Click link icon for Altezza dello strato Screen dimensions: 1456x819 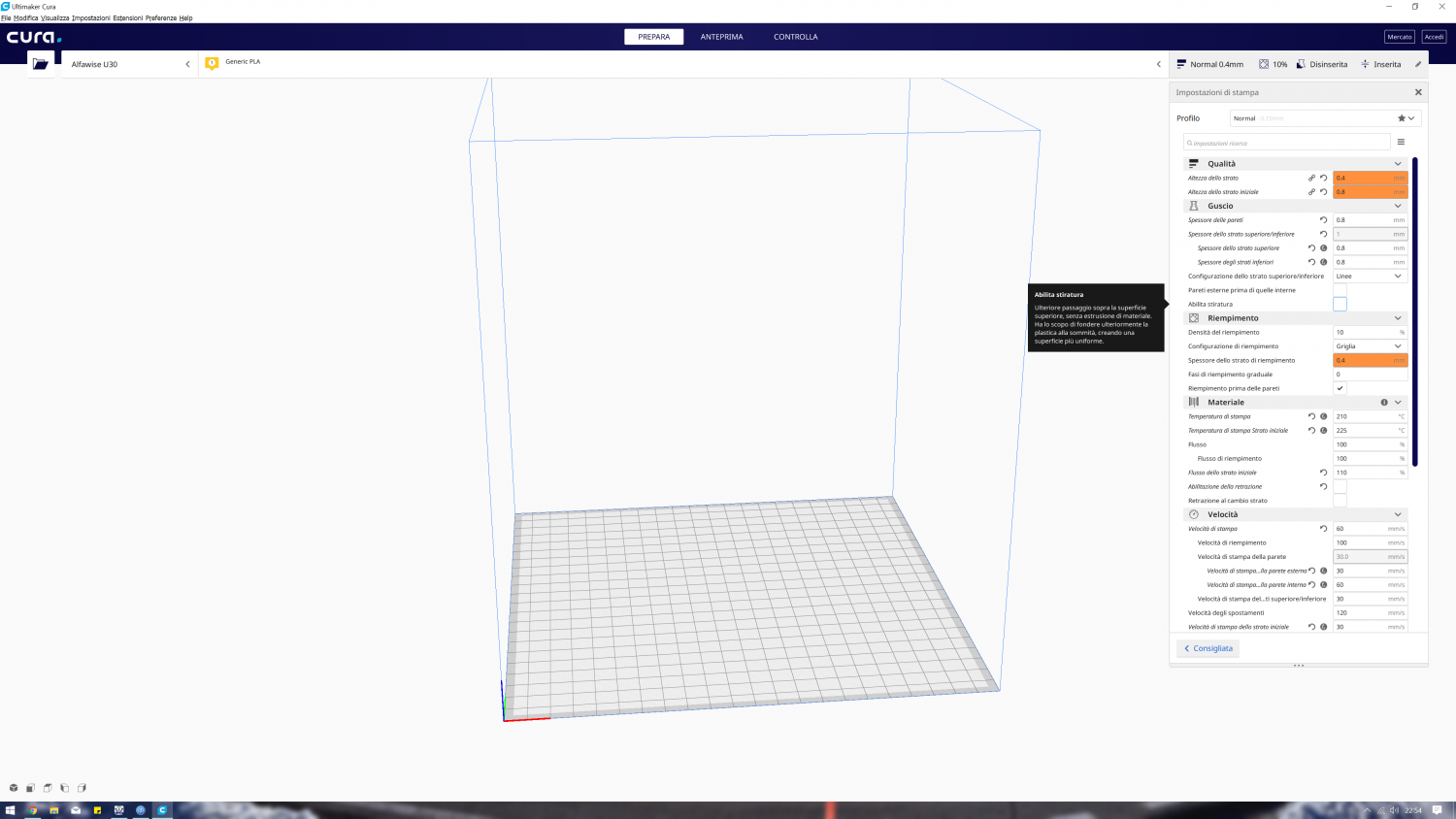point(1311,178)
